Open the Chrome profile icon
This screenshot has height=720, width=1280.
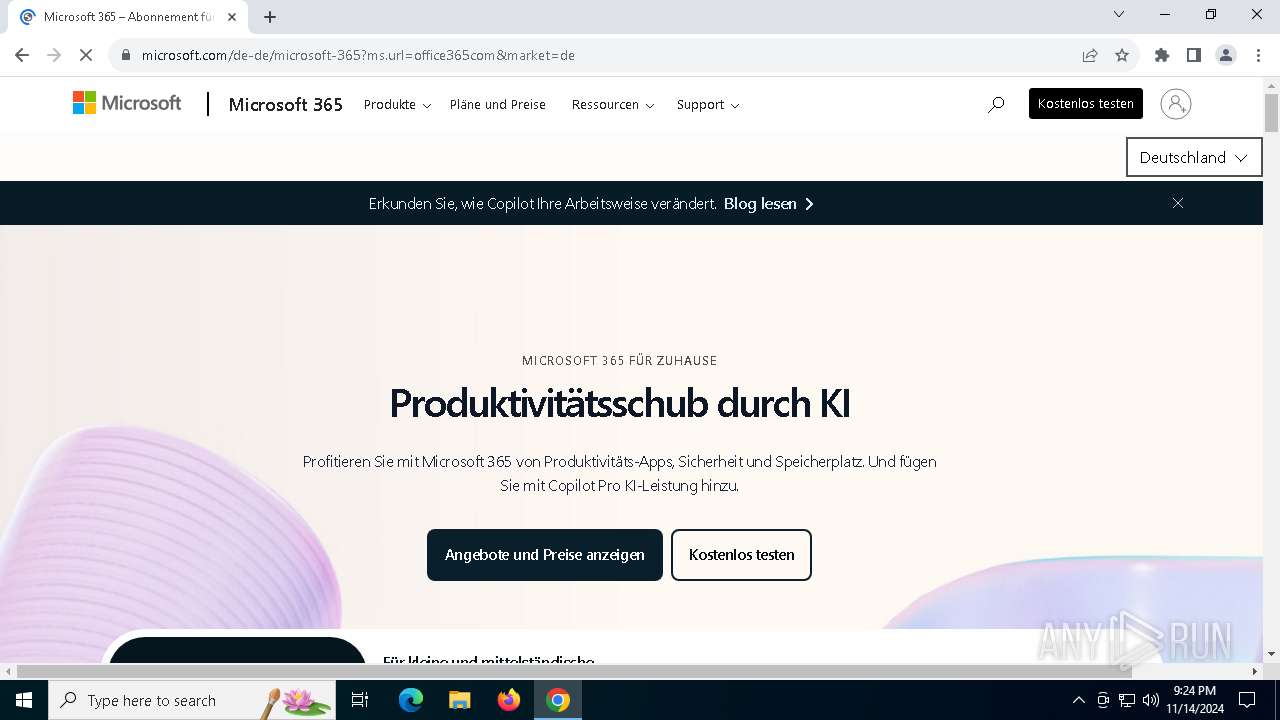[x=1226, y=55]
